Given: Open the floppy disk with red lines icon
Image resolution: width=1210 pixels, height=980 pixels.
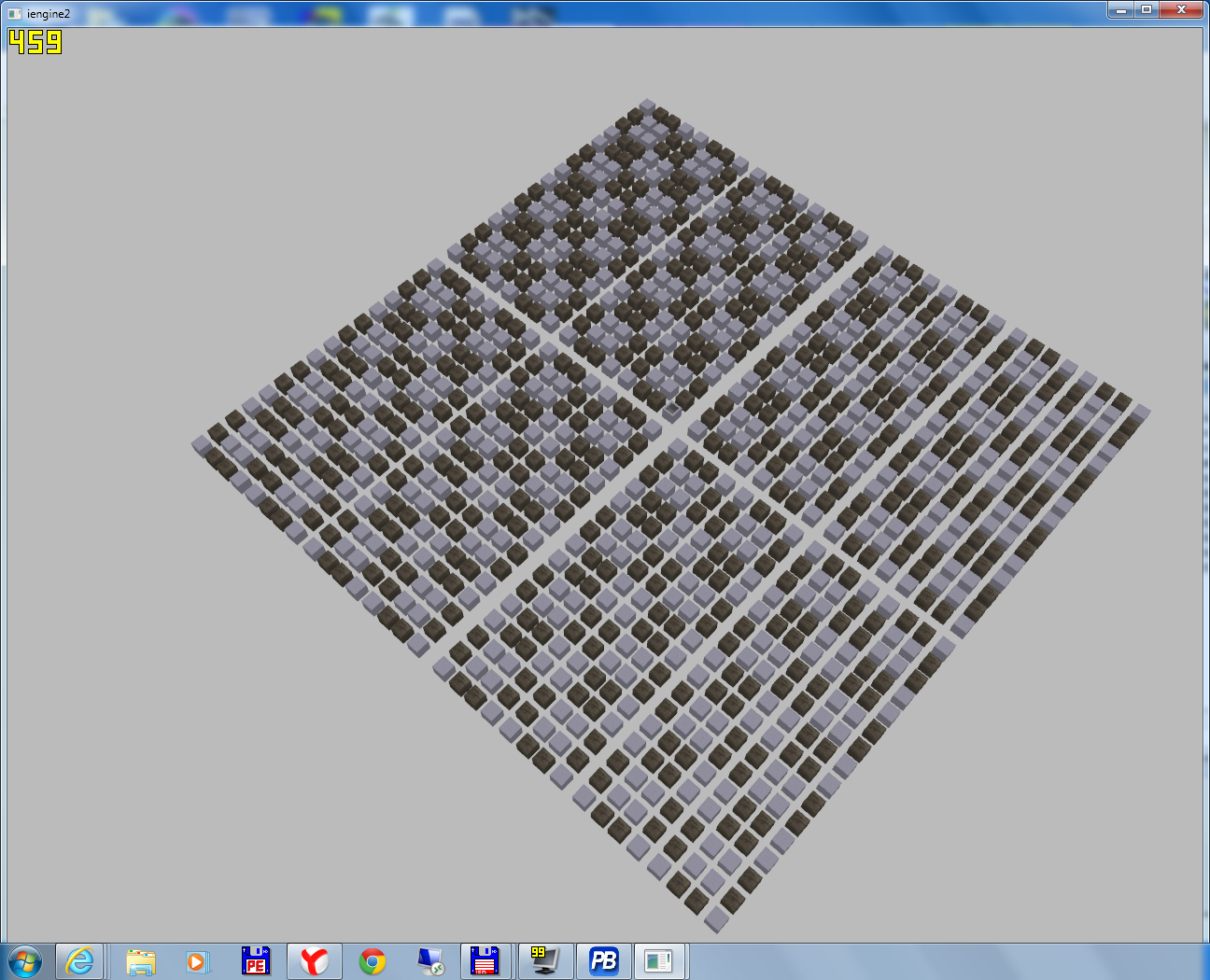Looking at the screenshot, I should (485, 960).
